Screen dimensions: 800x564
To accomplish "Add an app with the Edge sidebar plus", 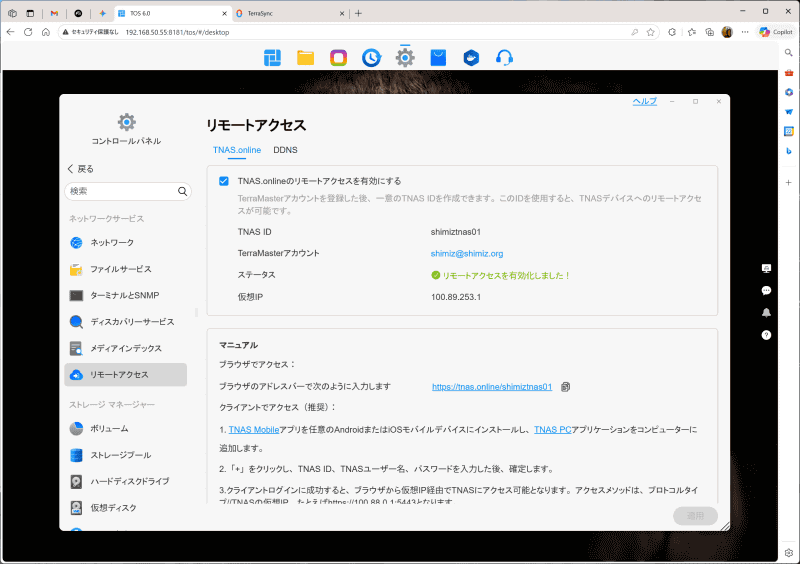I will [x=788, y=182].
